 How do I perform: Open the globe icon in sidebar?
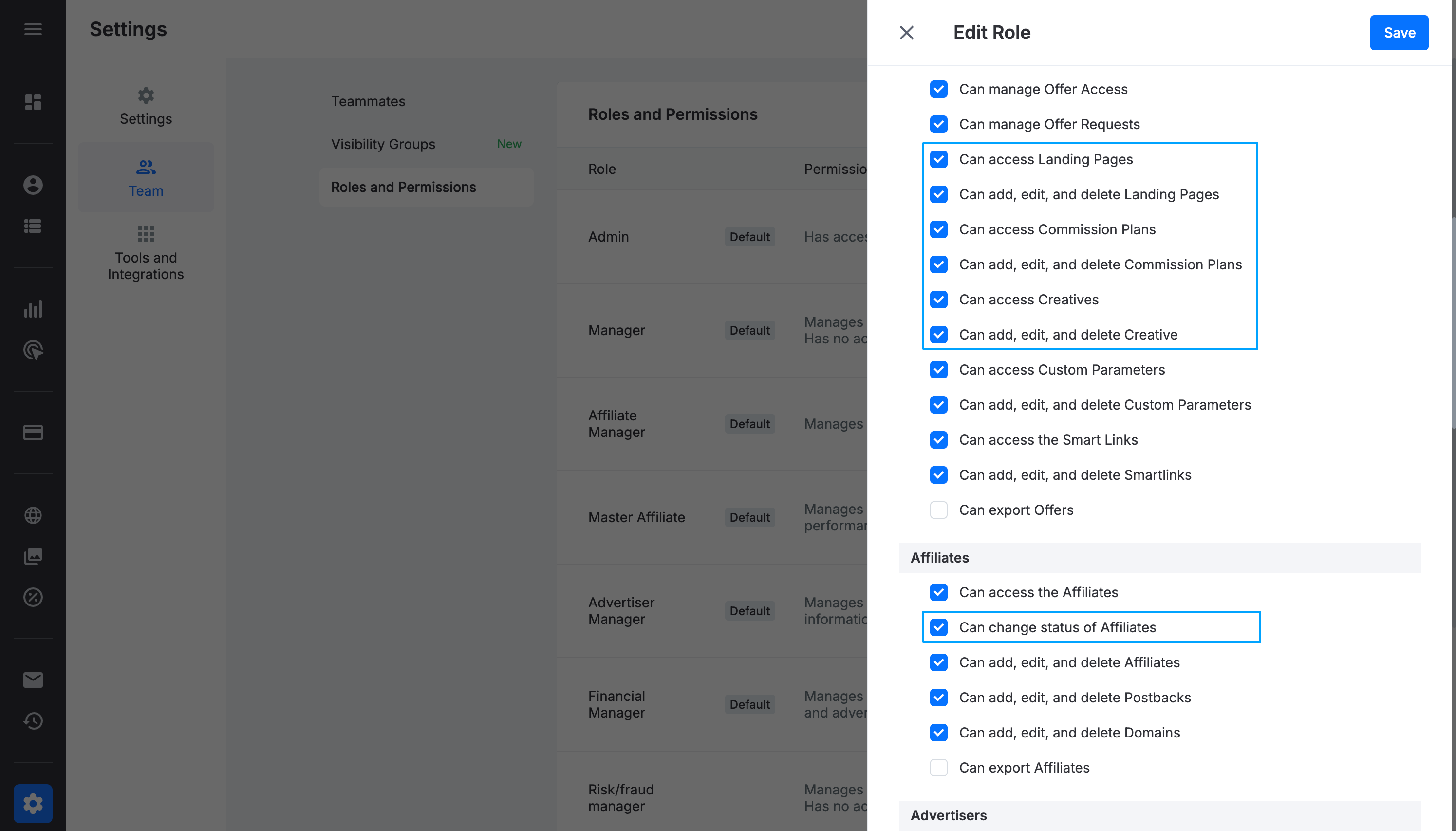(33, 515)
